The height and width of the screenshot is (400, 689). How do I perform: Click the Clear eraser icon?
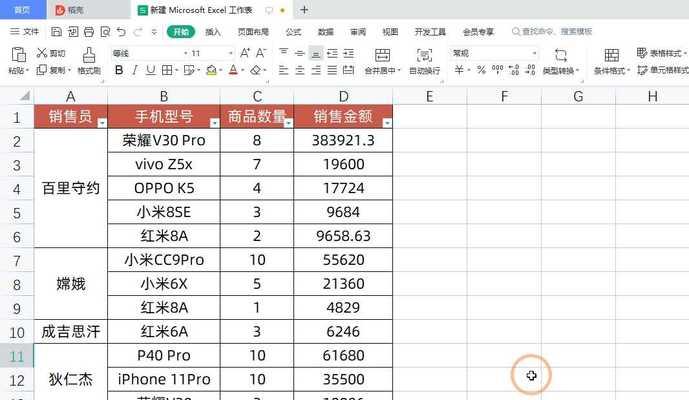[x=255, y=70]
